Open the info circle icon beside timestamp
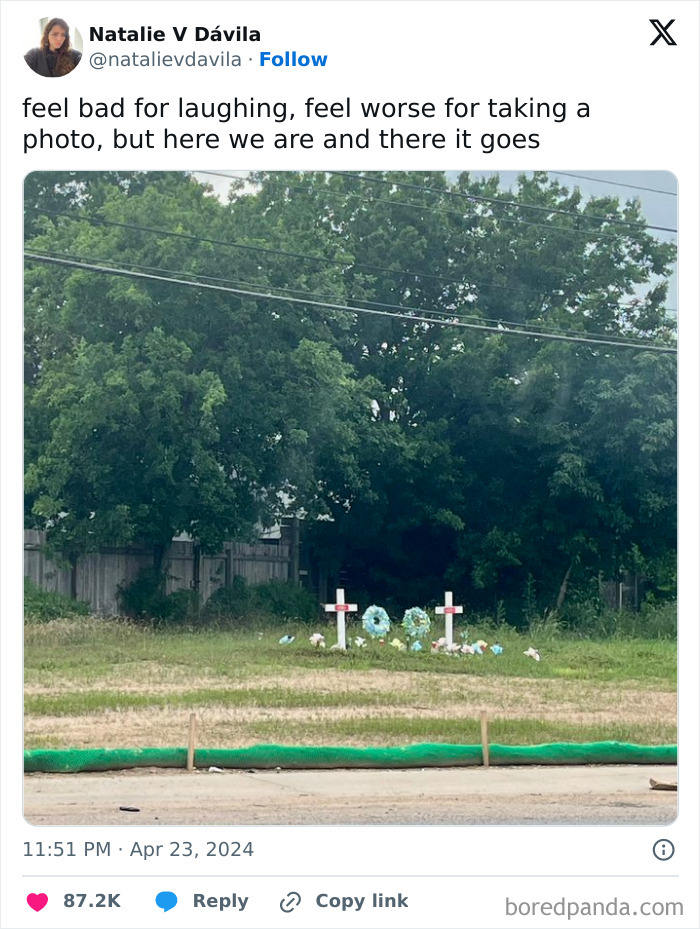The image size is (700, 929). [x=663, y=850]
